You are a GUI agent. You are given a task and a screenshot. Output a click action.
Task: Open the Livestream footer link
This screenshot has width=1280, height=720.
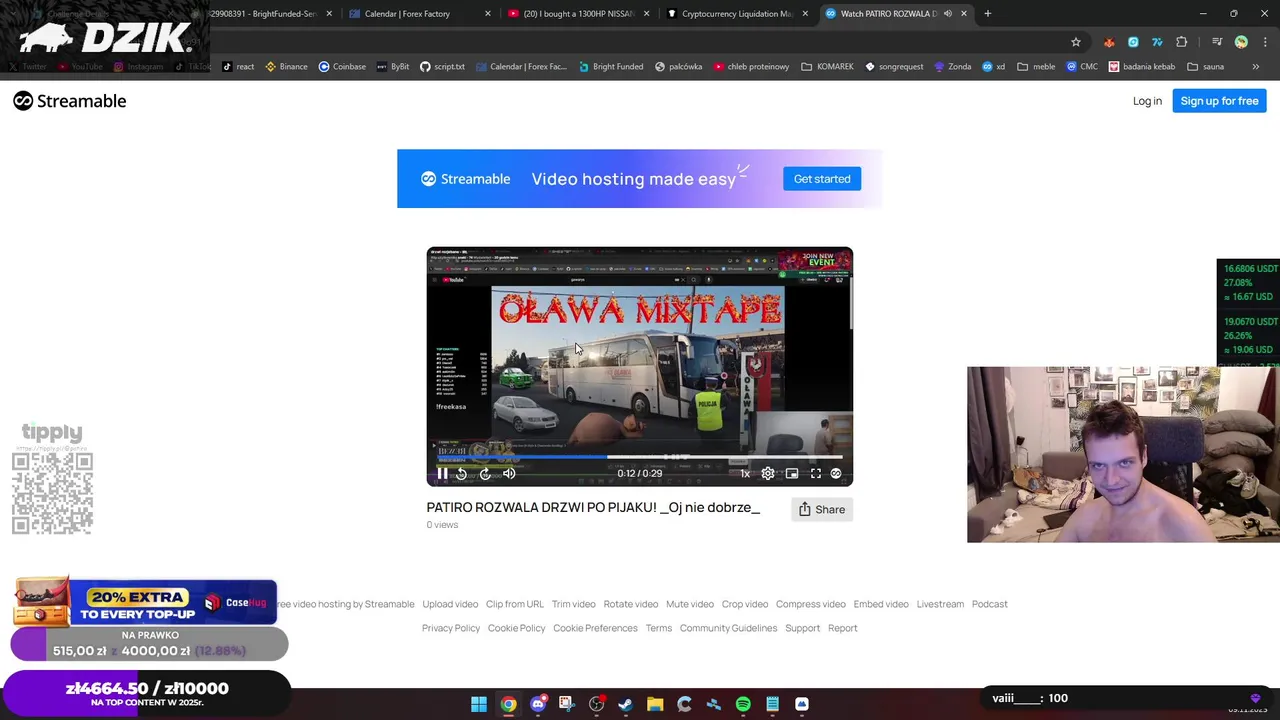(940, 604)
